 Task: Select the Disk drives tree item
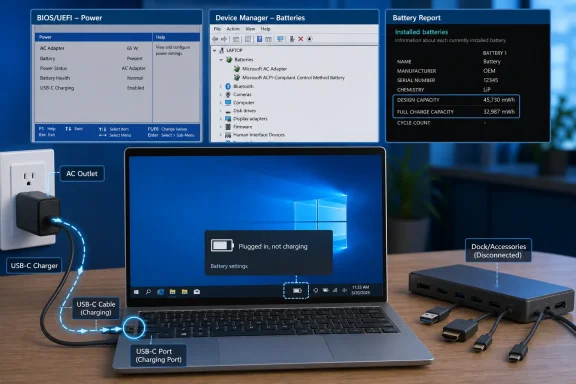(x=244, y=111)
